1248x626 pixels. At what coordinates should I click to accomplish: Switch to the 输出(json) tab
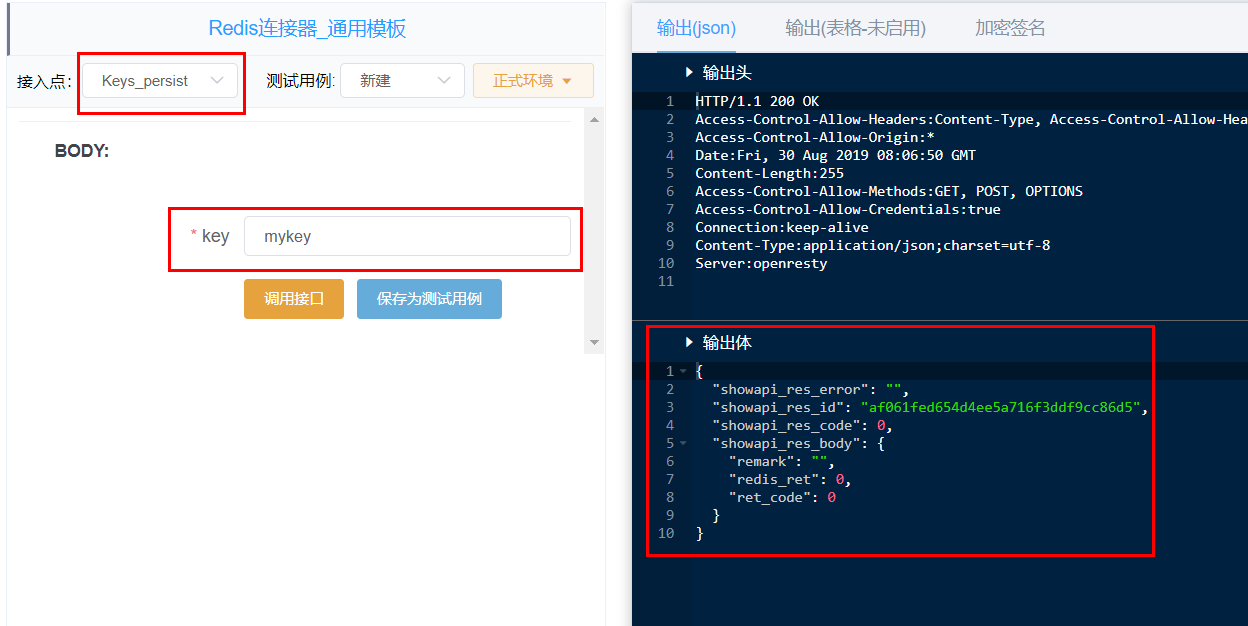[x=696, y=28]
